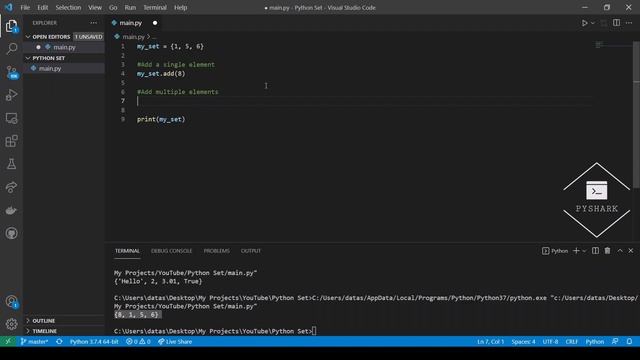Change encoding via UTF-8 item

pos(550,341)
